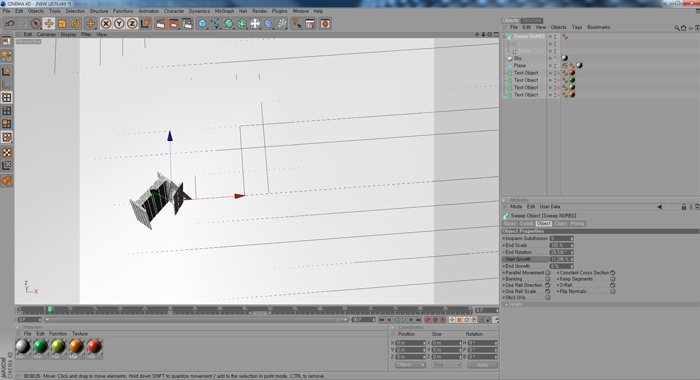The image size is (700, 380).
Task: Open the Tags menu in Objects manager
Action: pyautogui.click(x=577, y=27)
